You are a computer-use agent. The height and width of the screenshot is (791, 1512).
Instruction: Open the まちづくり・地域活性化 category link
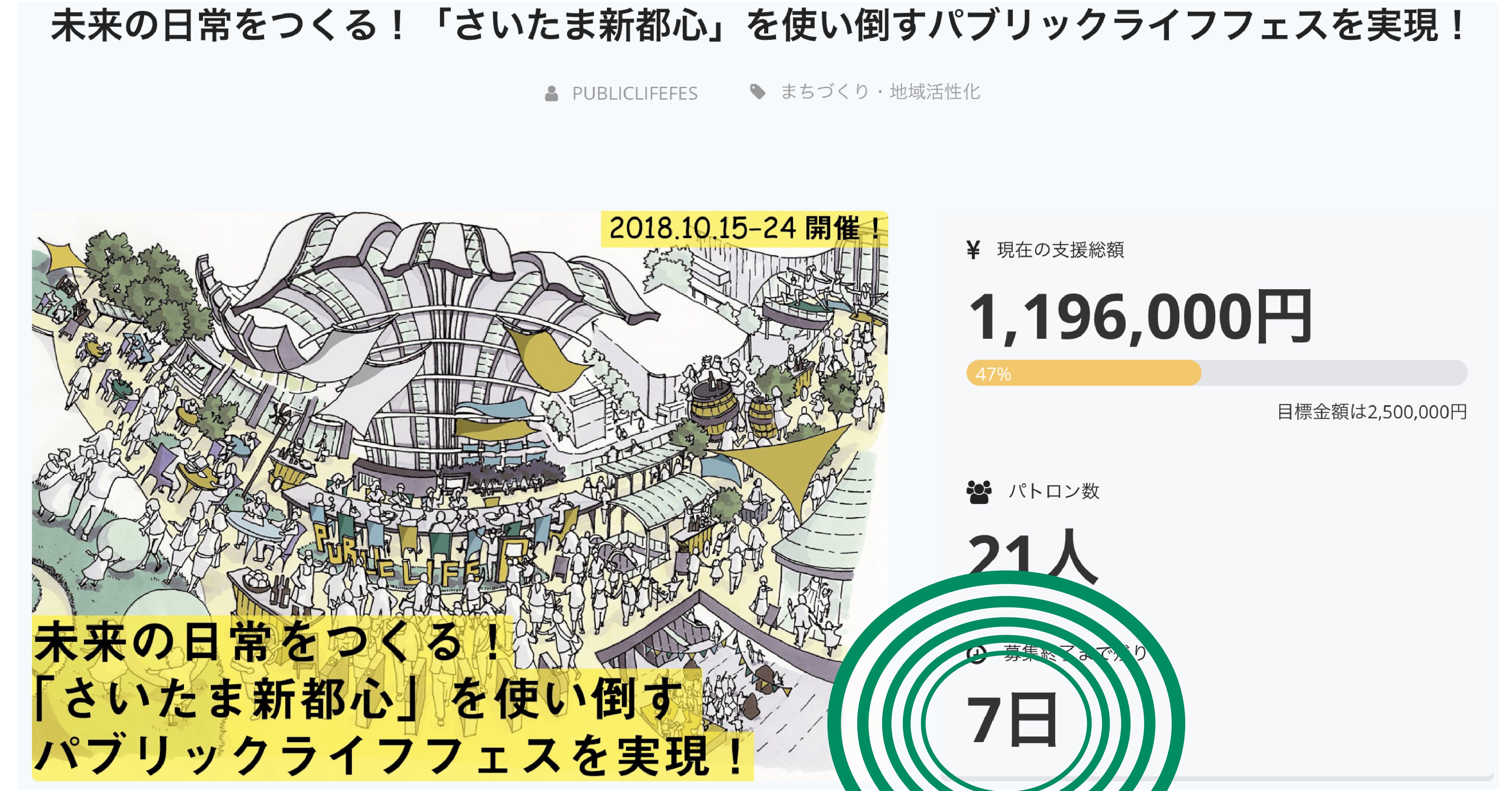880,92
